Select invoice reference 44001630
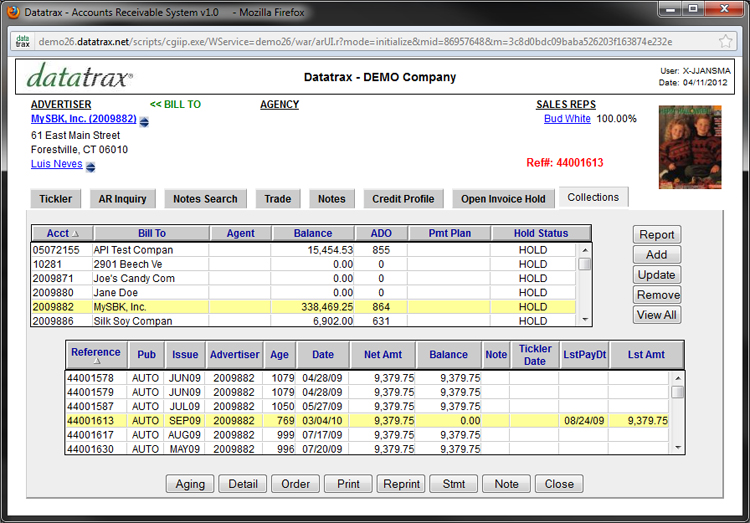This screenshot has width=750, height=523. pos(367,448)
